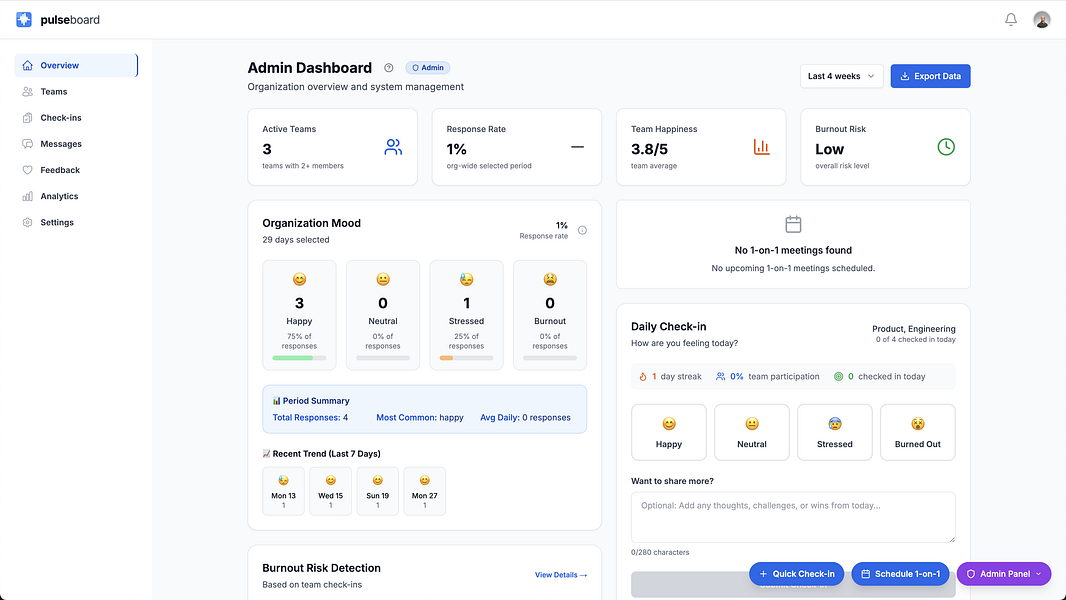This screenshot has width=1066, height=600.
Task: Open the user profile avatar
Action: point(1042,20)
